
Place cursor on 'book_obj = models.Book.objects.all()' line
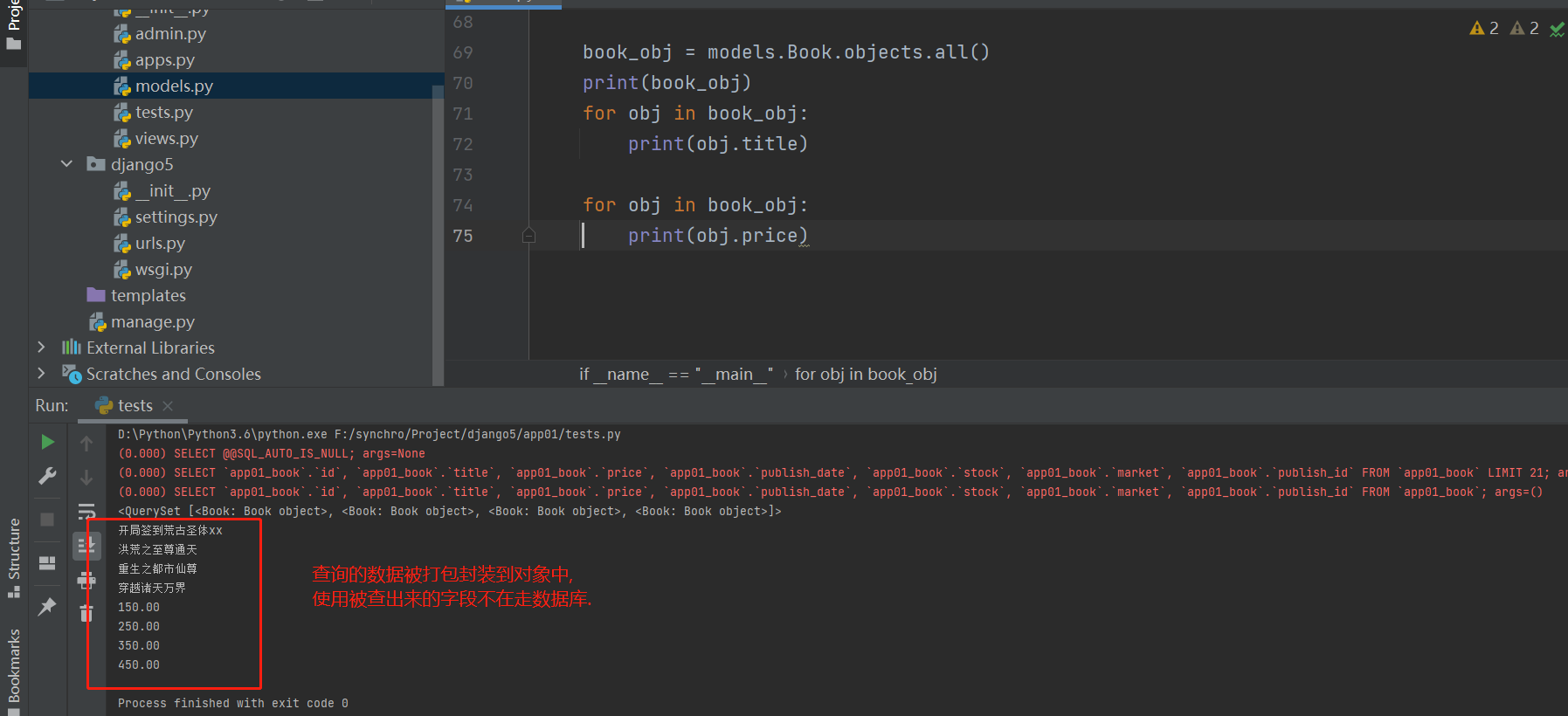pos(786,52)
